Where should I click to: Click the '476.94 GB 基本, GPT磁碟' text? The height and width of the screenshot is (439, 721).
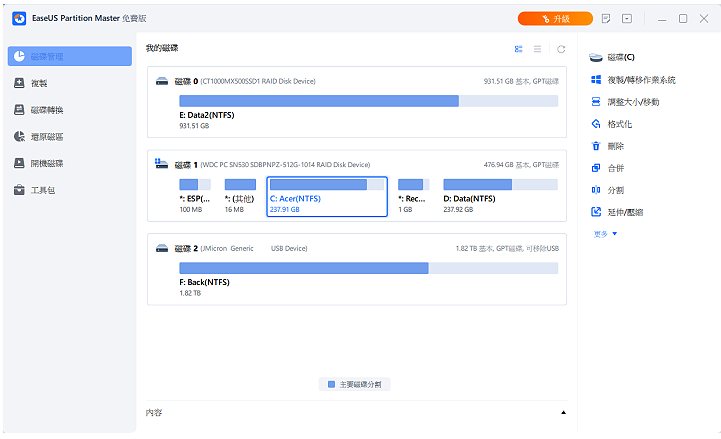[521, 165]
